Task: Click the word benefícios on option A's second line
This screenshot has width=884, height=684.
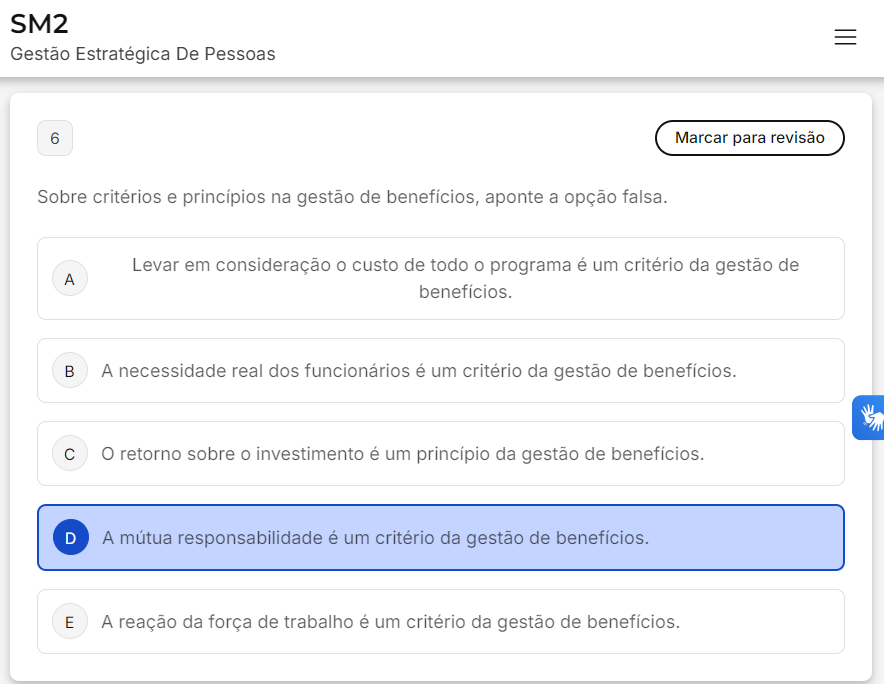Action: tap(465, 292)
